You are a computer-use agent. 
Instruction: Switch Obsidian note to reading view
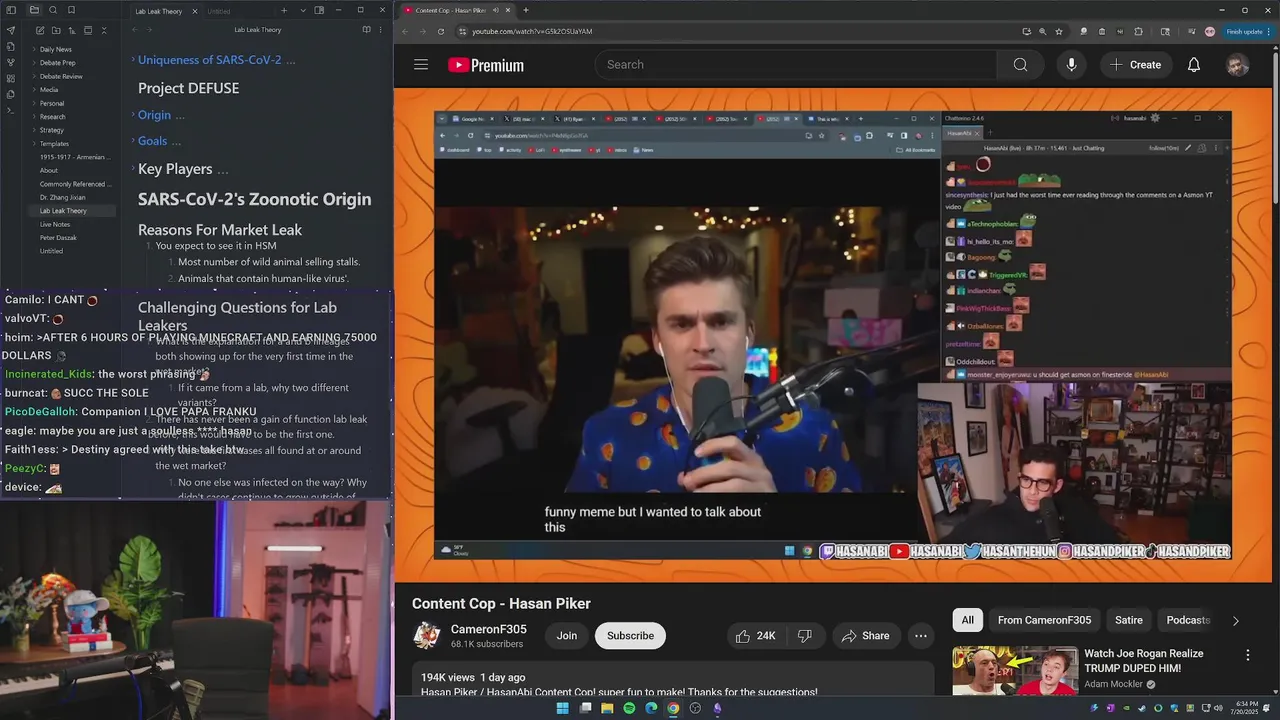point(367,30)
